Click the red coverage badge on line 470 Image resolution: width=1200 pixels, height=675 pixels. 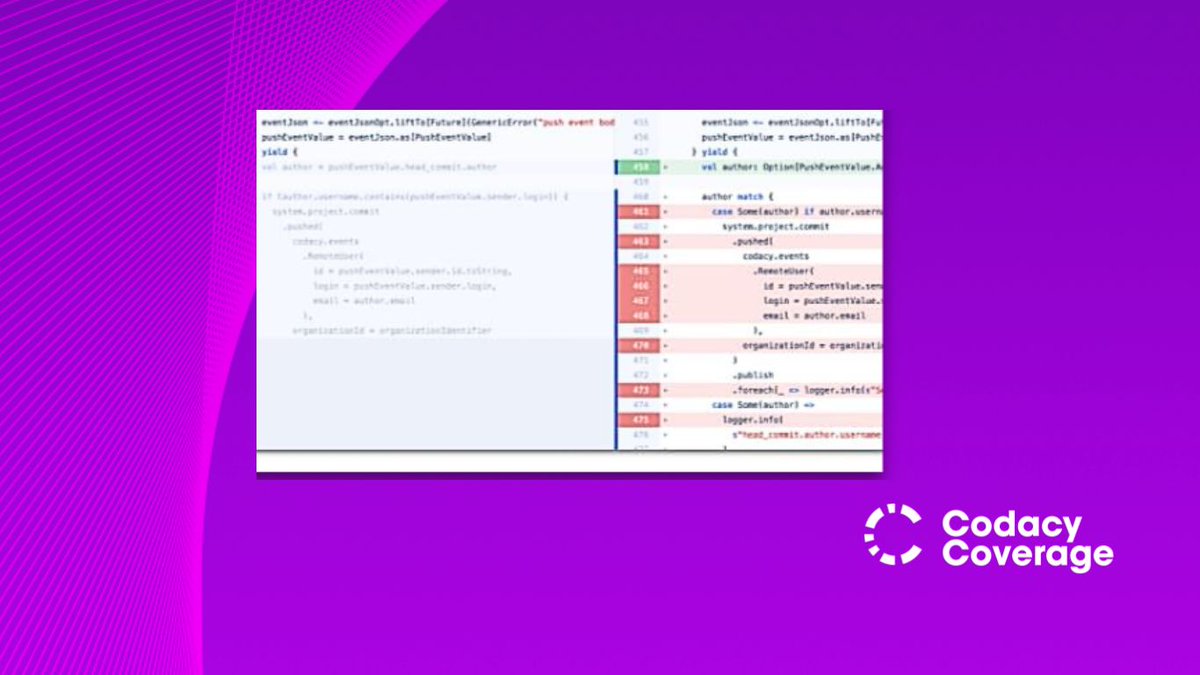pyautogui.click(x=640, y=345)
